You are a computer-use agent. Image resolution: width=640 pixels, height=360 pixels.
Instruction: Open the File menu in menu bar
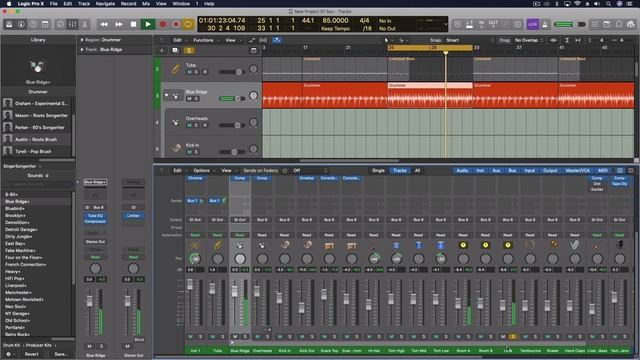pyautogui.click(x=53, y=4)
